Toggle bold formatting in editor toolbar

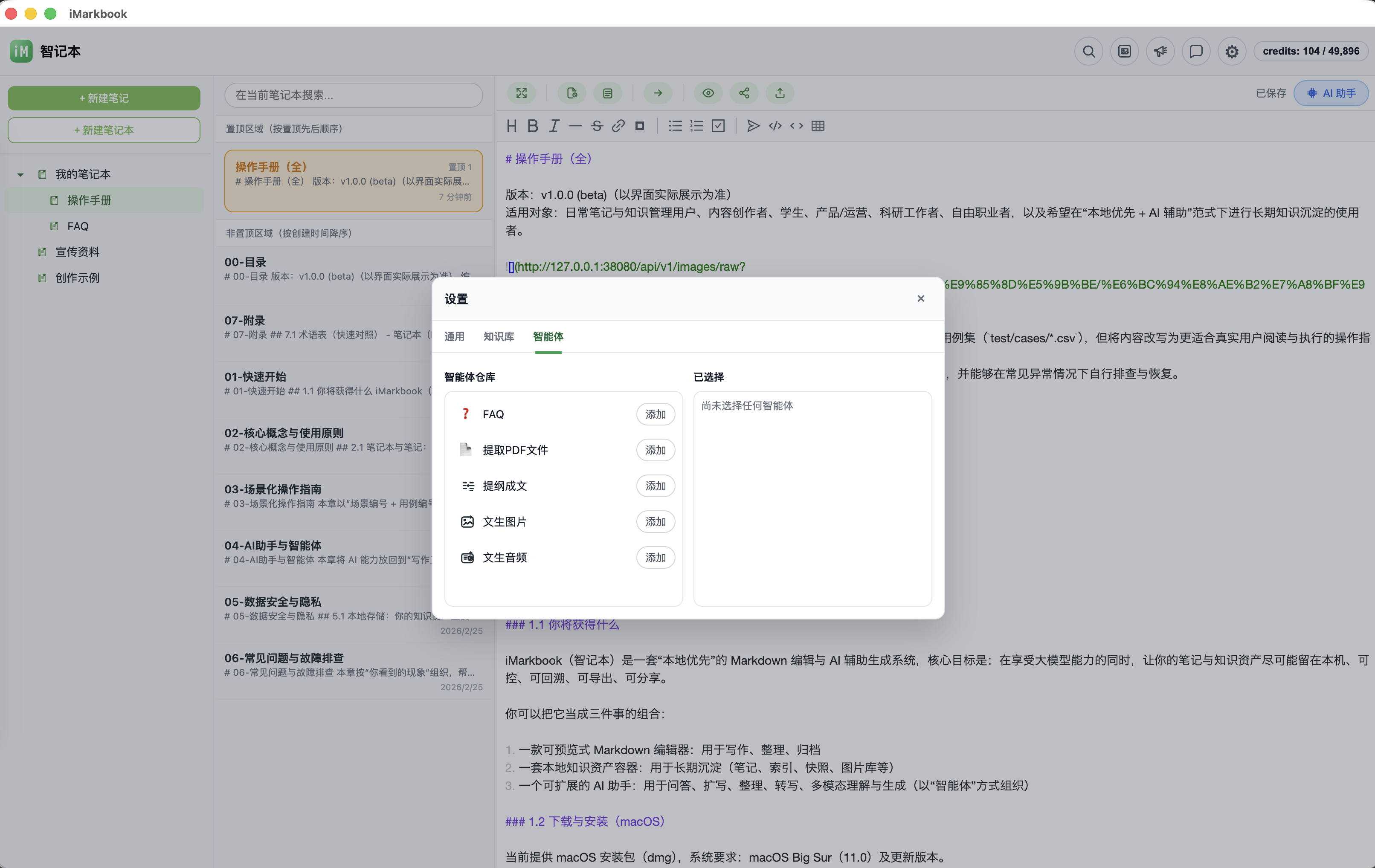pos(532,126)
